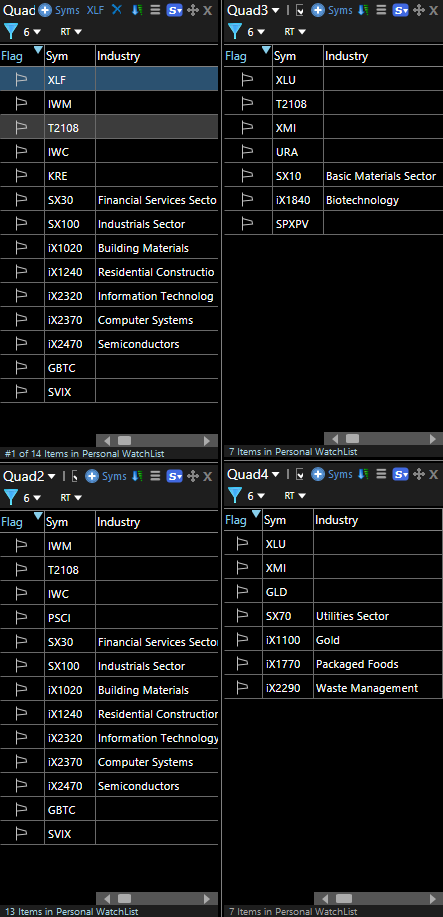443x917 pixels.
Task: Click the Syms link beside the XLF entry
Action: pos(67,10)
